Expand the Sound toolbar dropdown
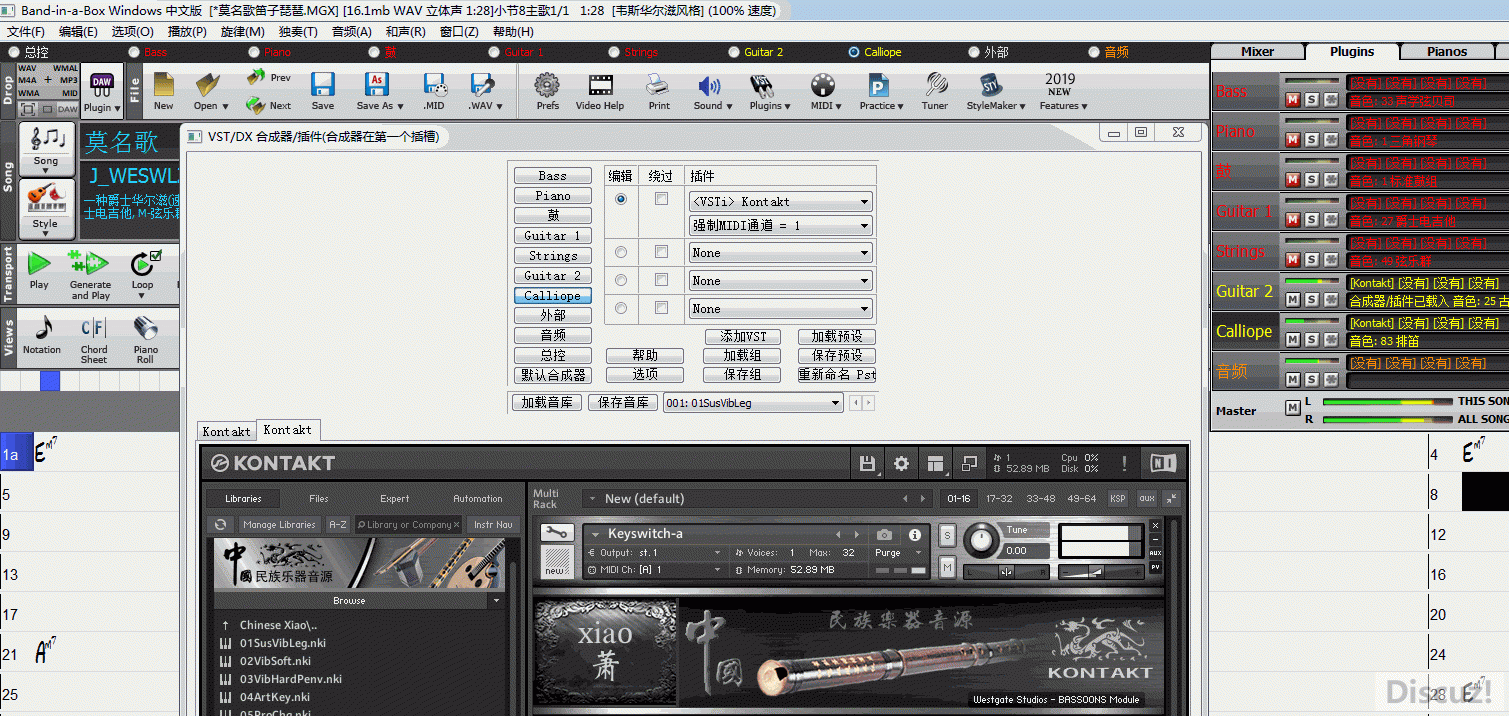Viewport: 1509px width, 716px height. tap(729, 106)
